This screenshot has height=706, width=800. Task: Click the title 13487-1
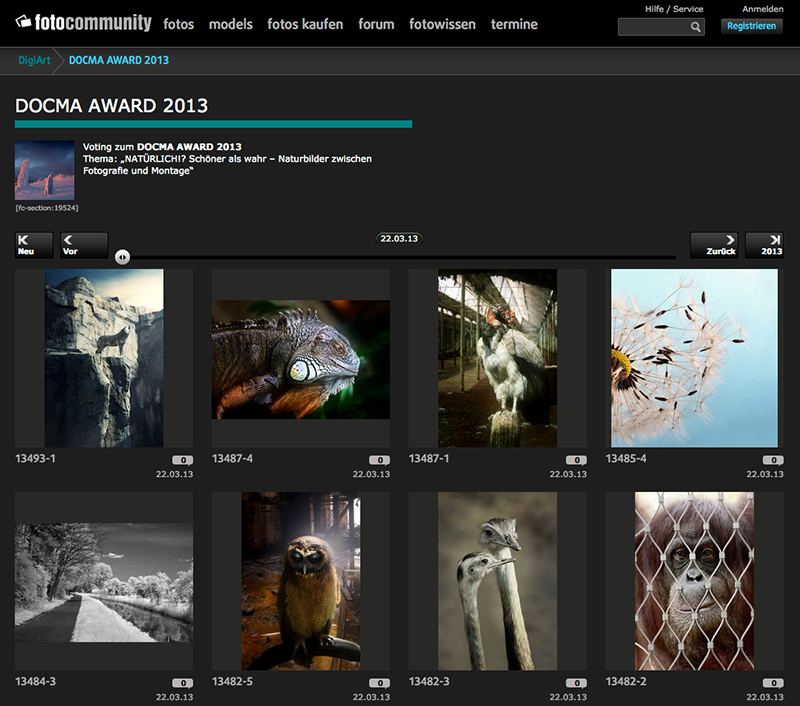[x=429, y=458]
